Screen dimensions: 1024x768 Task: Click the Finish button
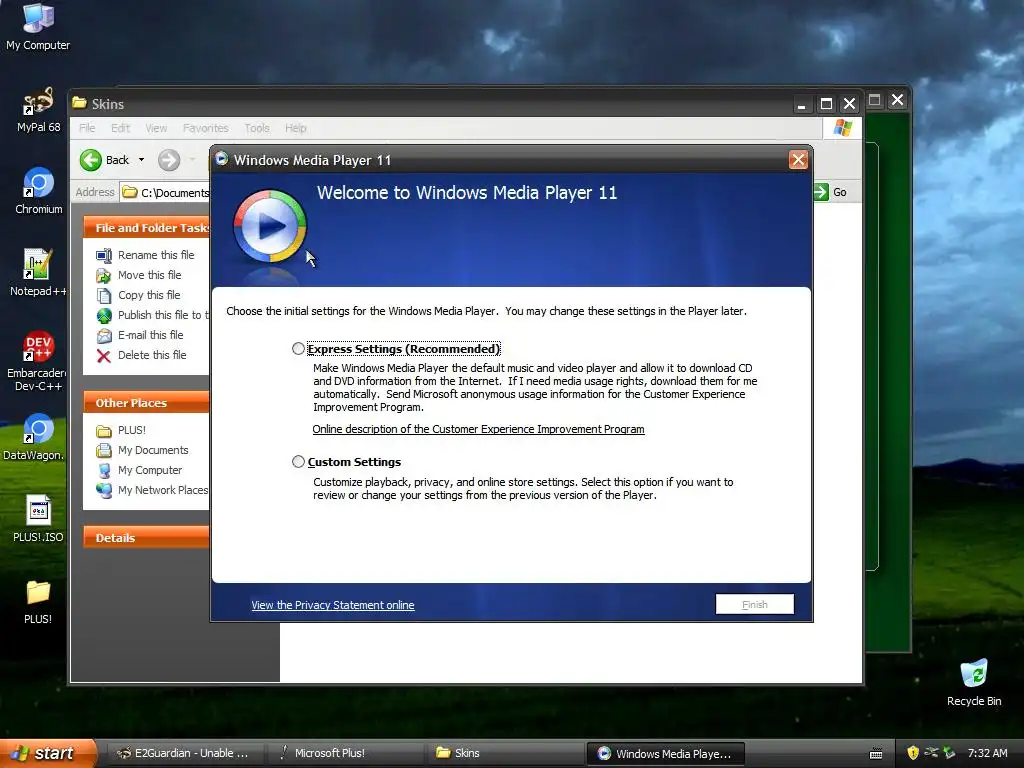click(x=754, y=604)
